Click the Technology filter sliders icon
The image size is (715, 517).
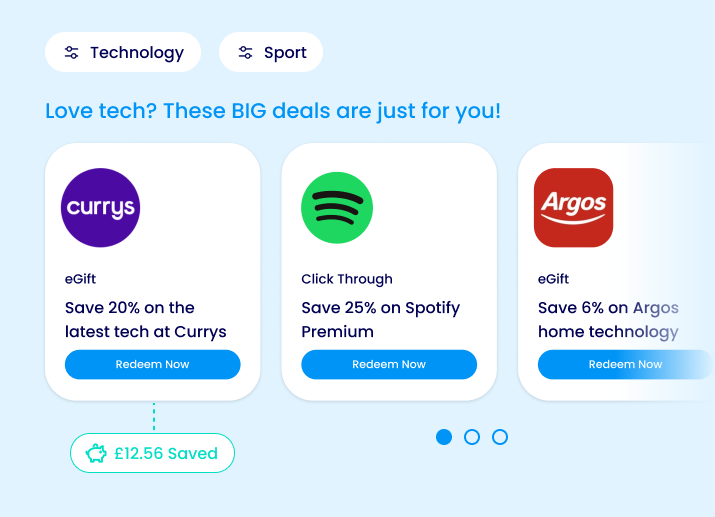72,53
